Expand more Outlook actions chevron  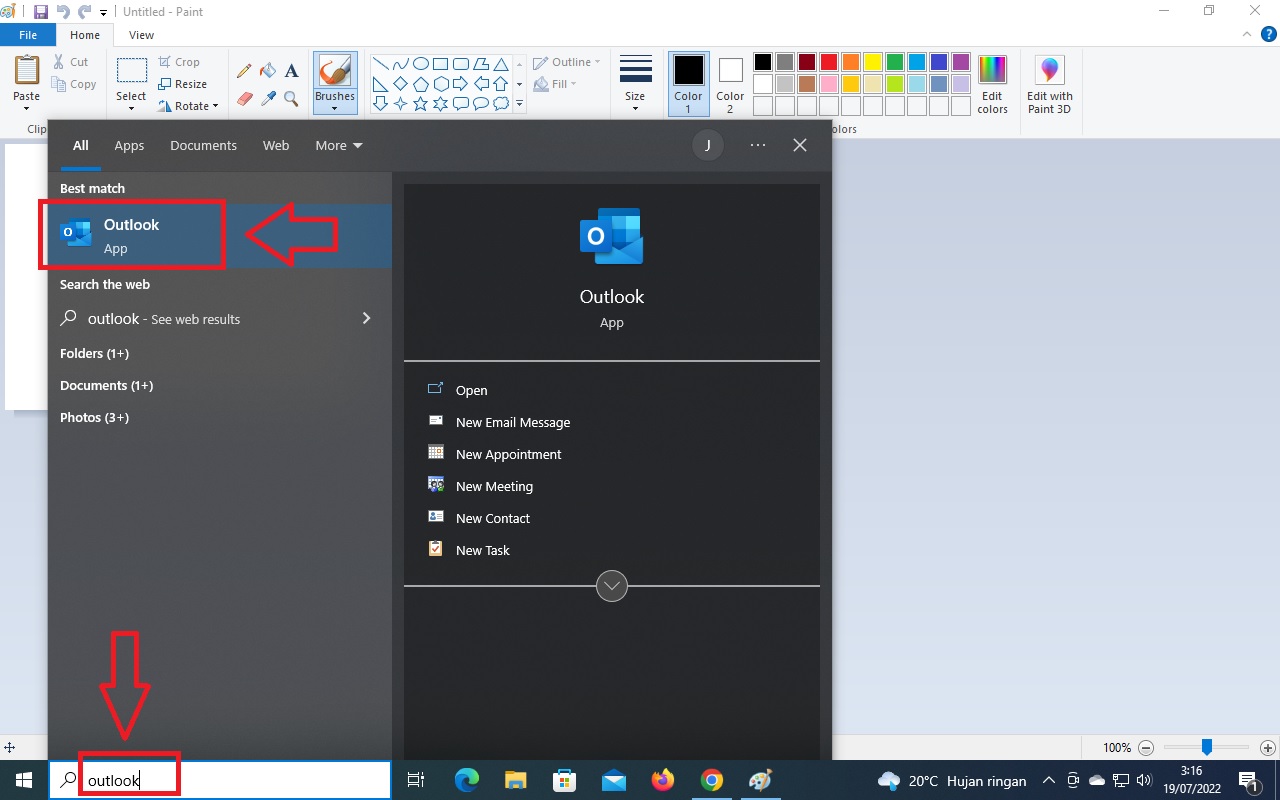coord(611,586)
